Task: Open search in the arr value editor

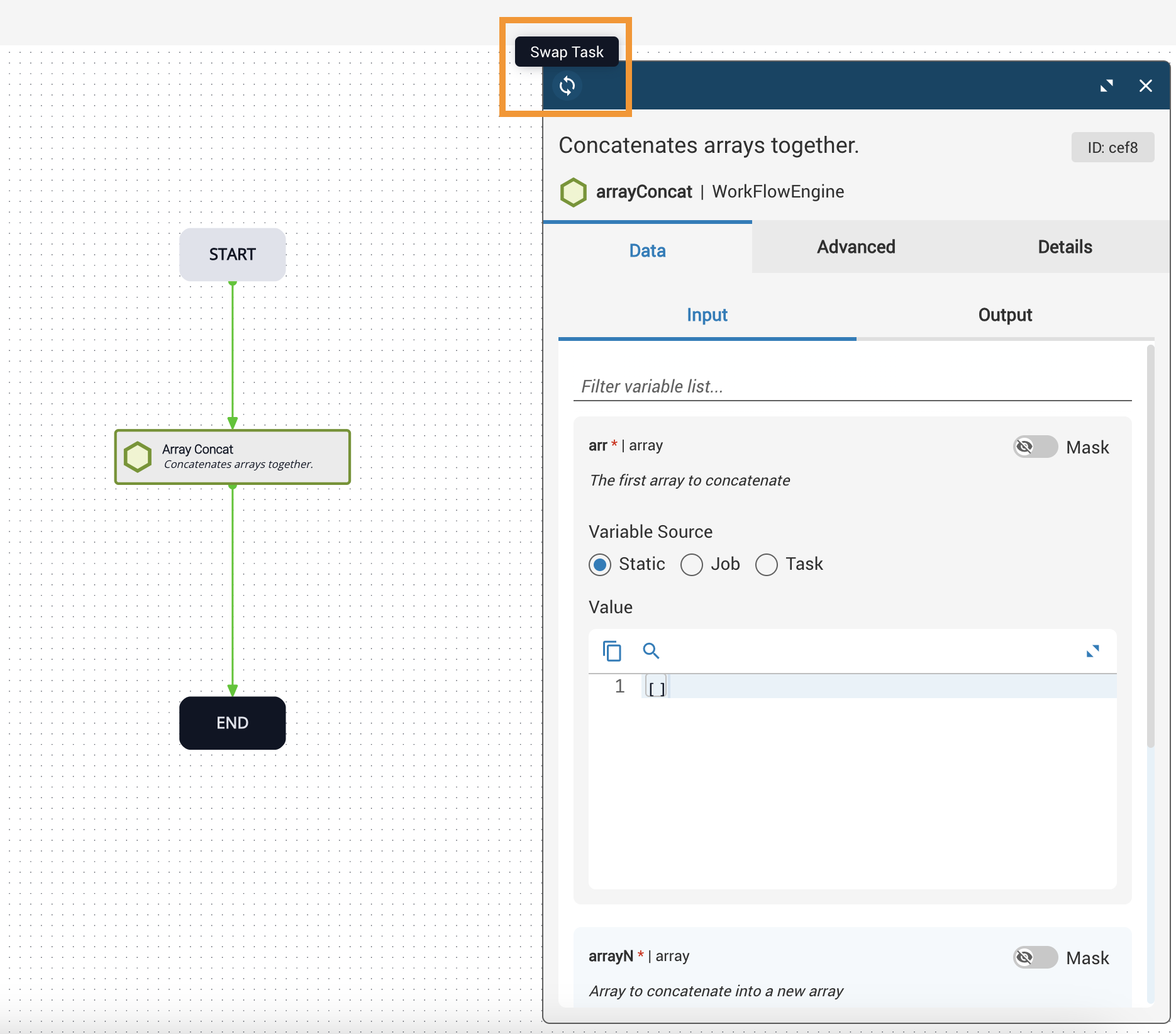Action: click(651, 651)
